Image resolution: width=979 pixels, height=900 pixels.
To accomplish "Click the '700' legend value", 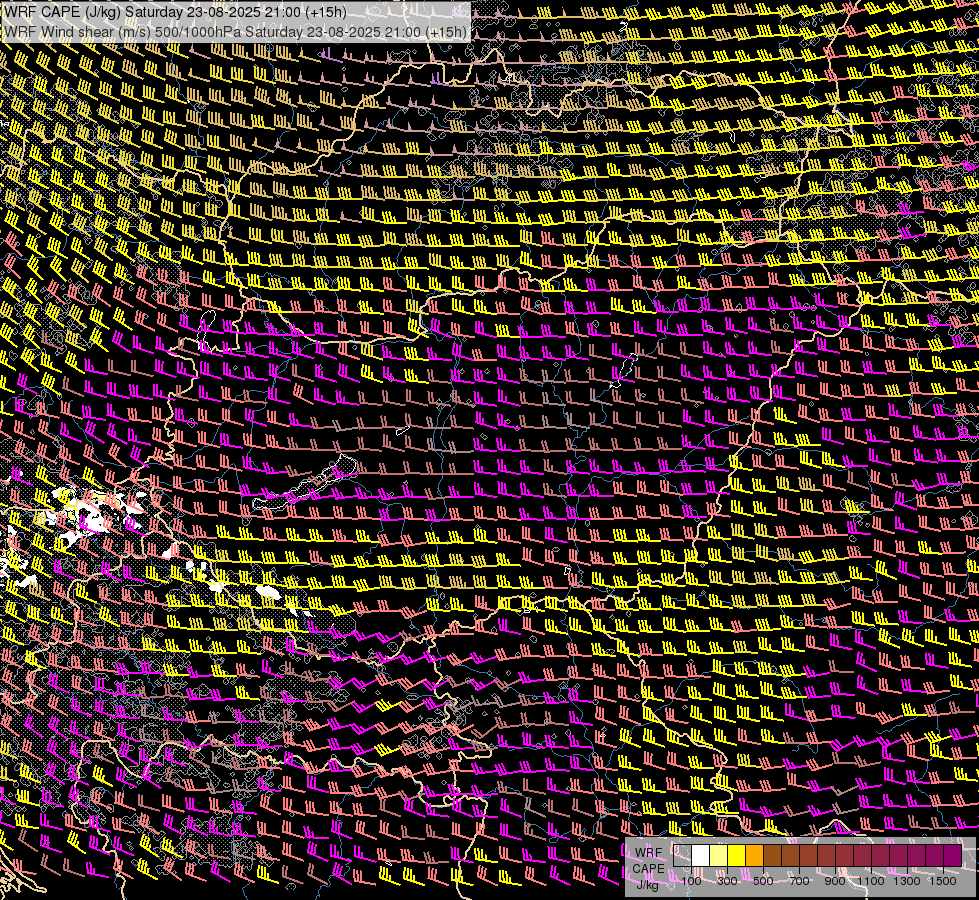I will coord(799,881).
